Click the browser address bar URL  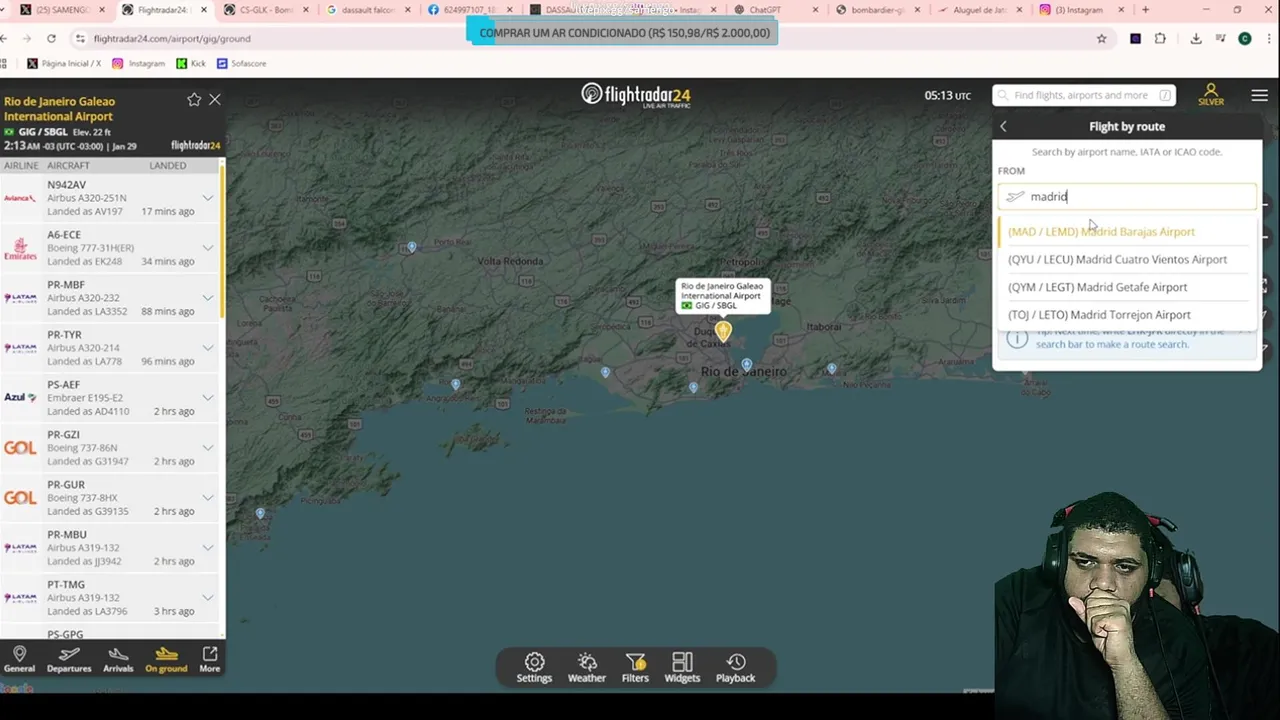[172, 39]
